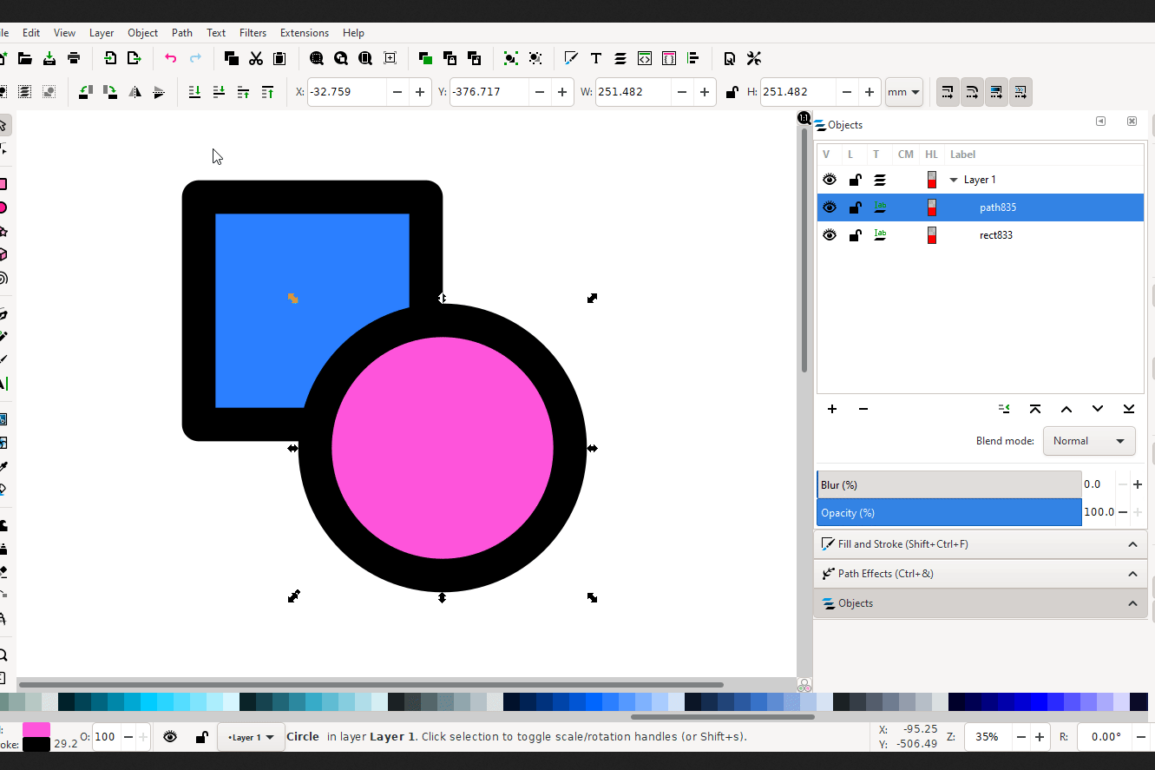This screenshot has height=770, width=1155.
Task: Open the Blend mode Normal dropdown
Action: click(1088, 441)
